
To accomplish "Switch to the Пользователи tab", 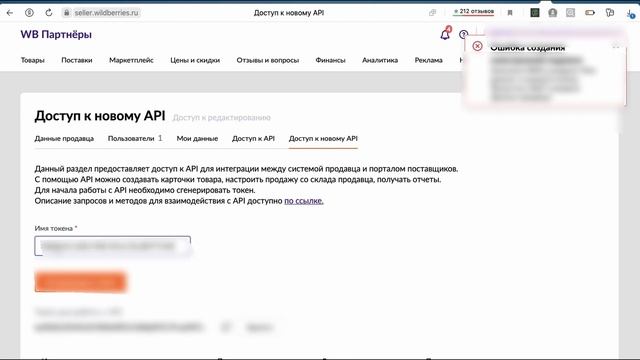I will pos(135,138).
